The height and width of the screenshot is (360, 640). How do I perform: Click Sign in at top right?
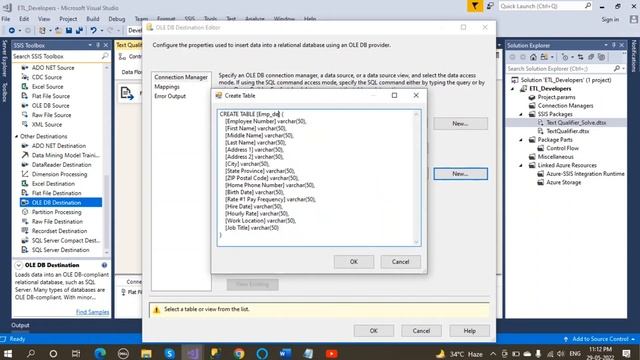pyautogui.click(x=610, y=20)
